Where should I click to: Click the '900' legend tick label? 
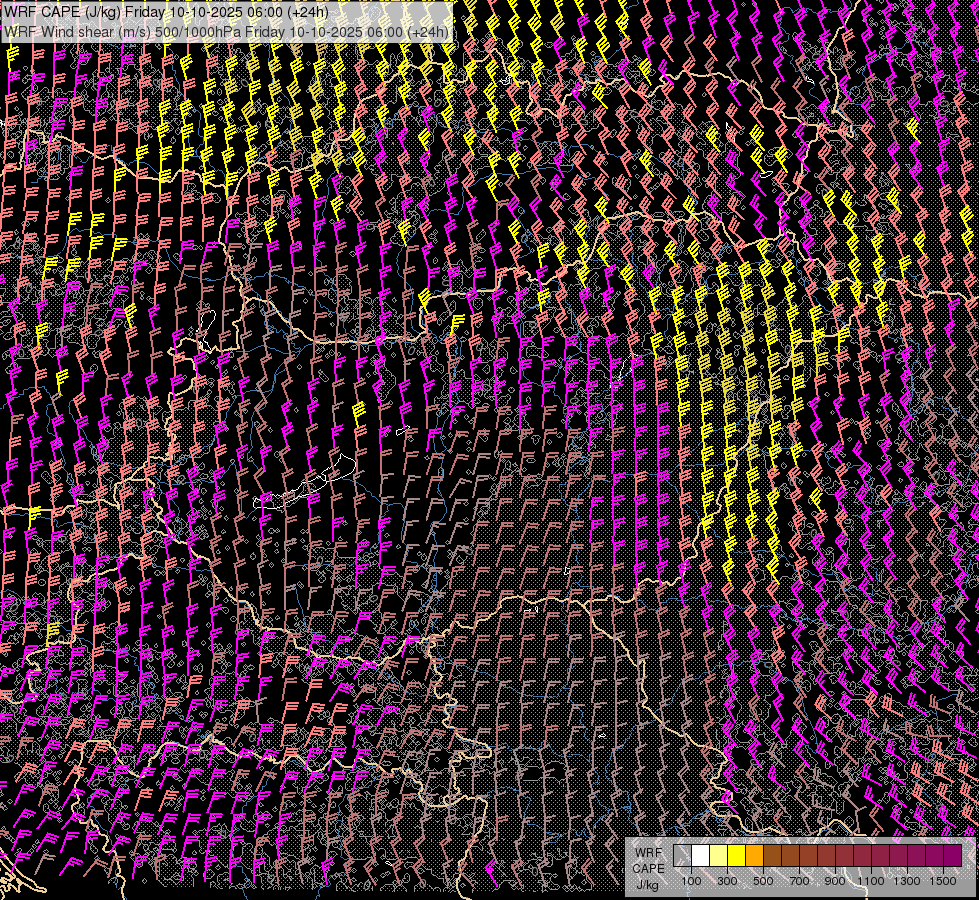[x=835, y=881]
